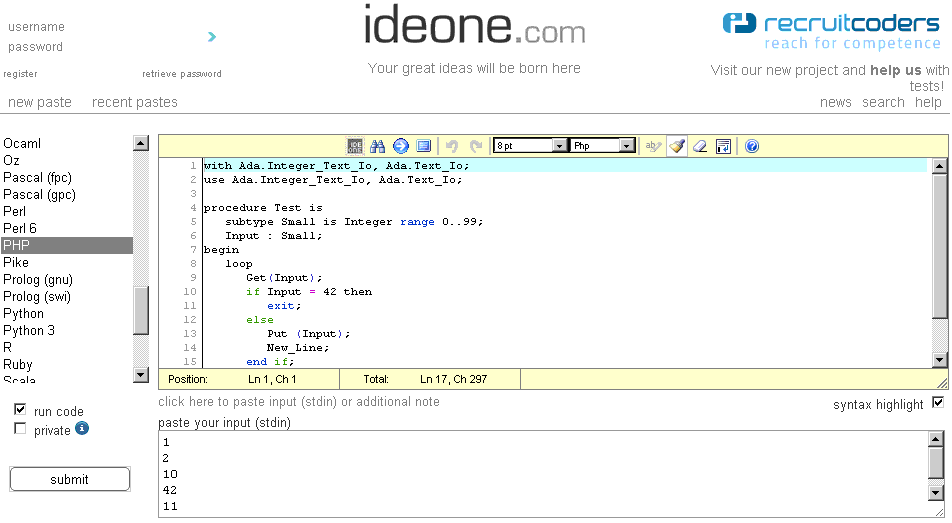
Task: Select Perl in the language list
Action: tap(67, 211)
